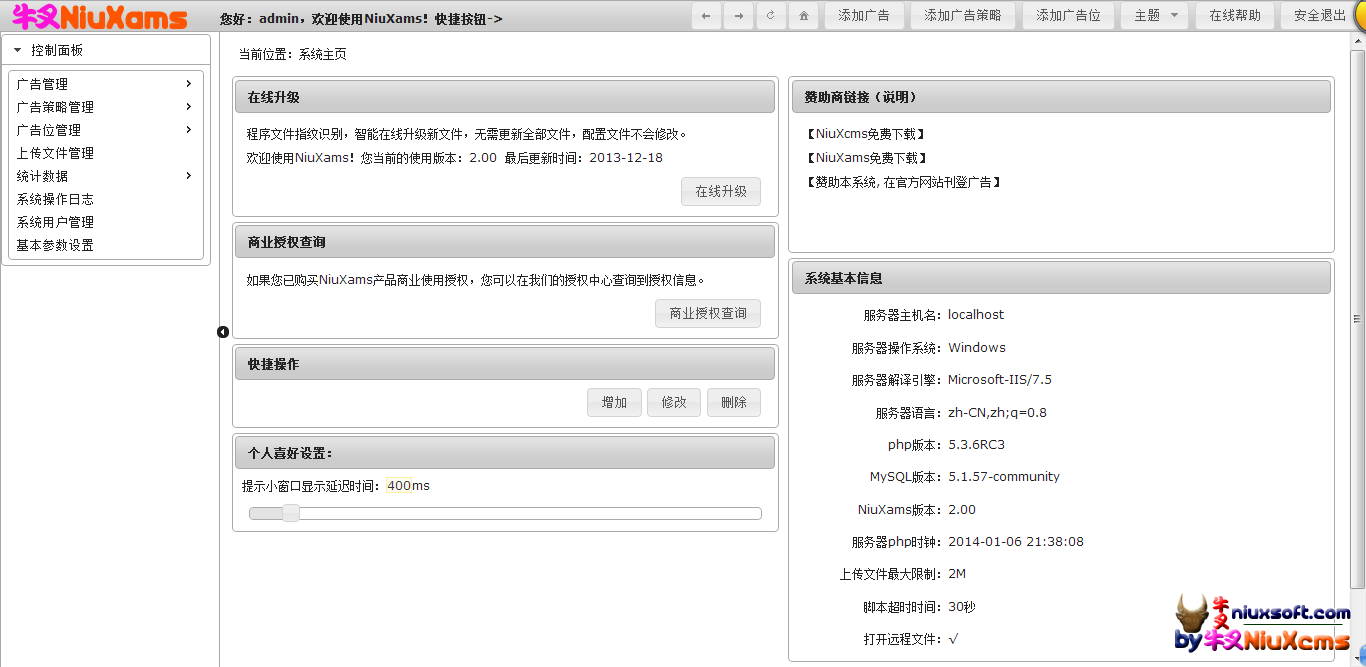Click the 在线升级 upgrade button

point(721,191)
